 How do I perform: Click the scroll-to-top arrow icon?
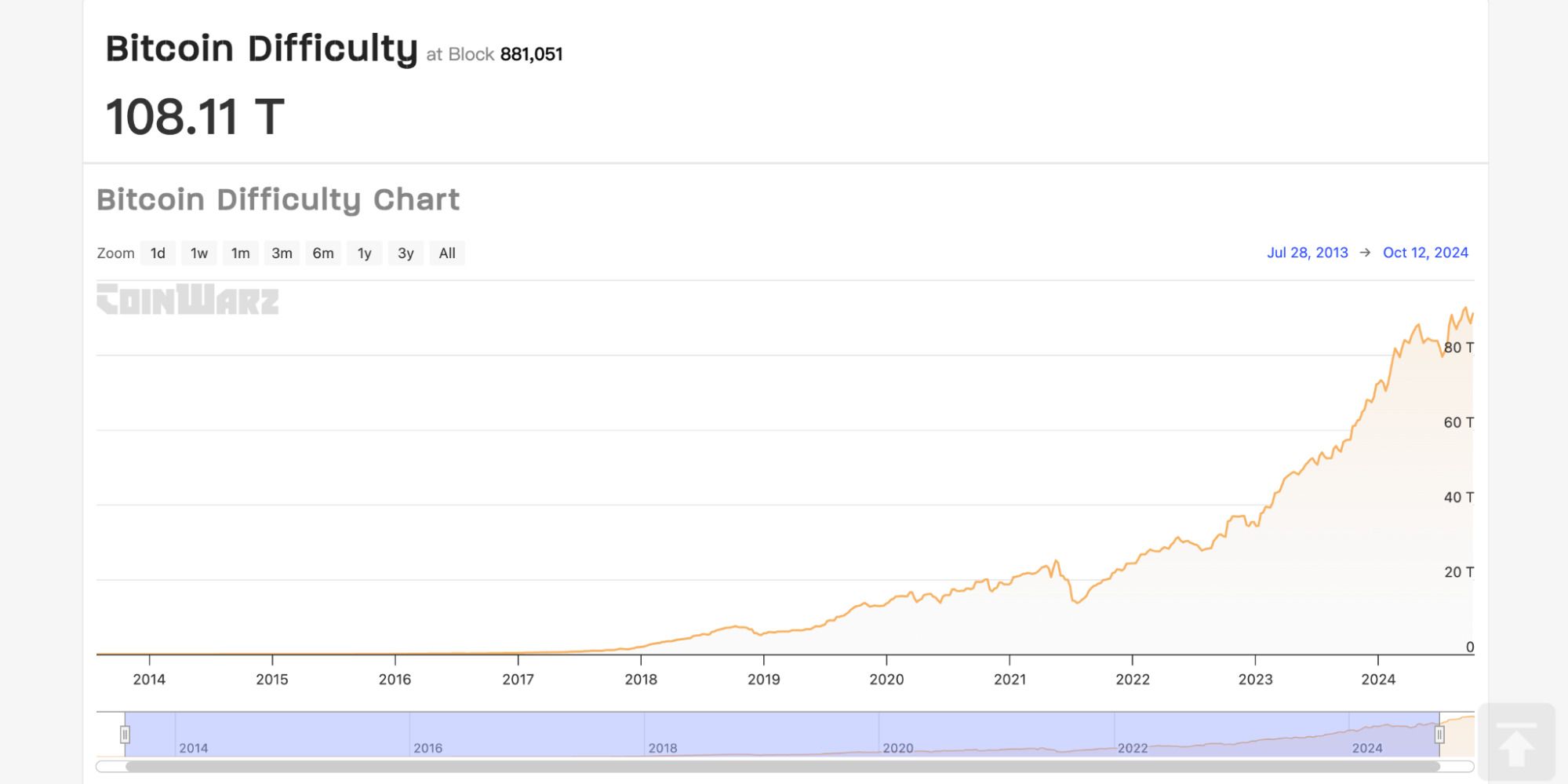(x=1515, y=742)
